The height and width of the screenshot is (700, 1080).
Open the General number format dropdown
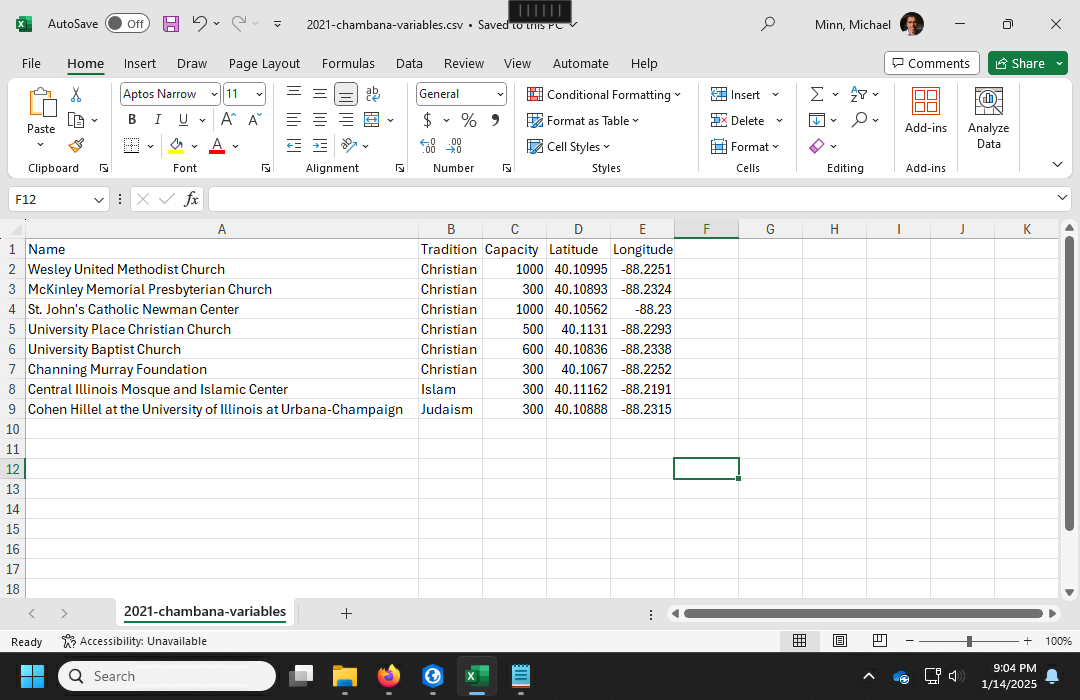coord(500,94)
